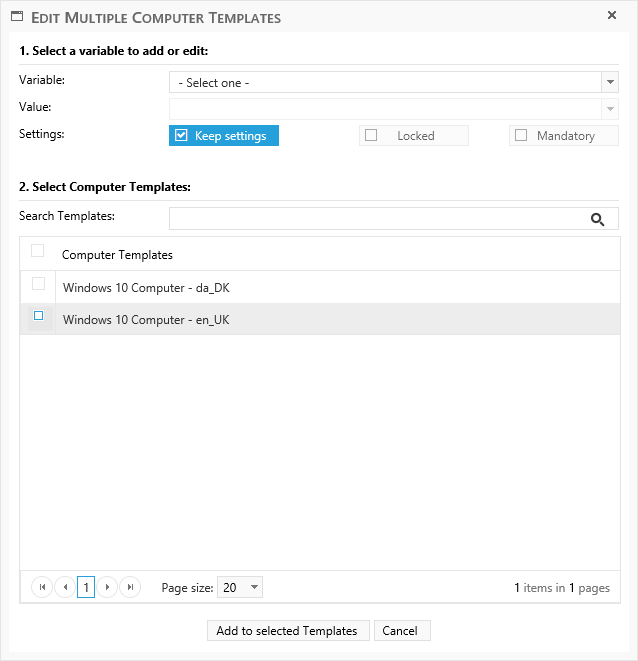Select page number 1 in pager
Screen dimensions: 638x661
pyautogui.click(x=86, y=588)
